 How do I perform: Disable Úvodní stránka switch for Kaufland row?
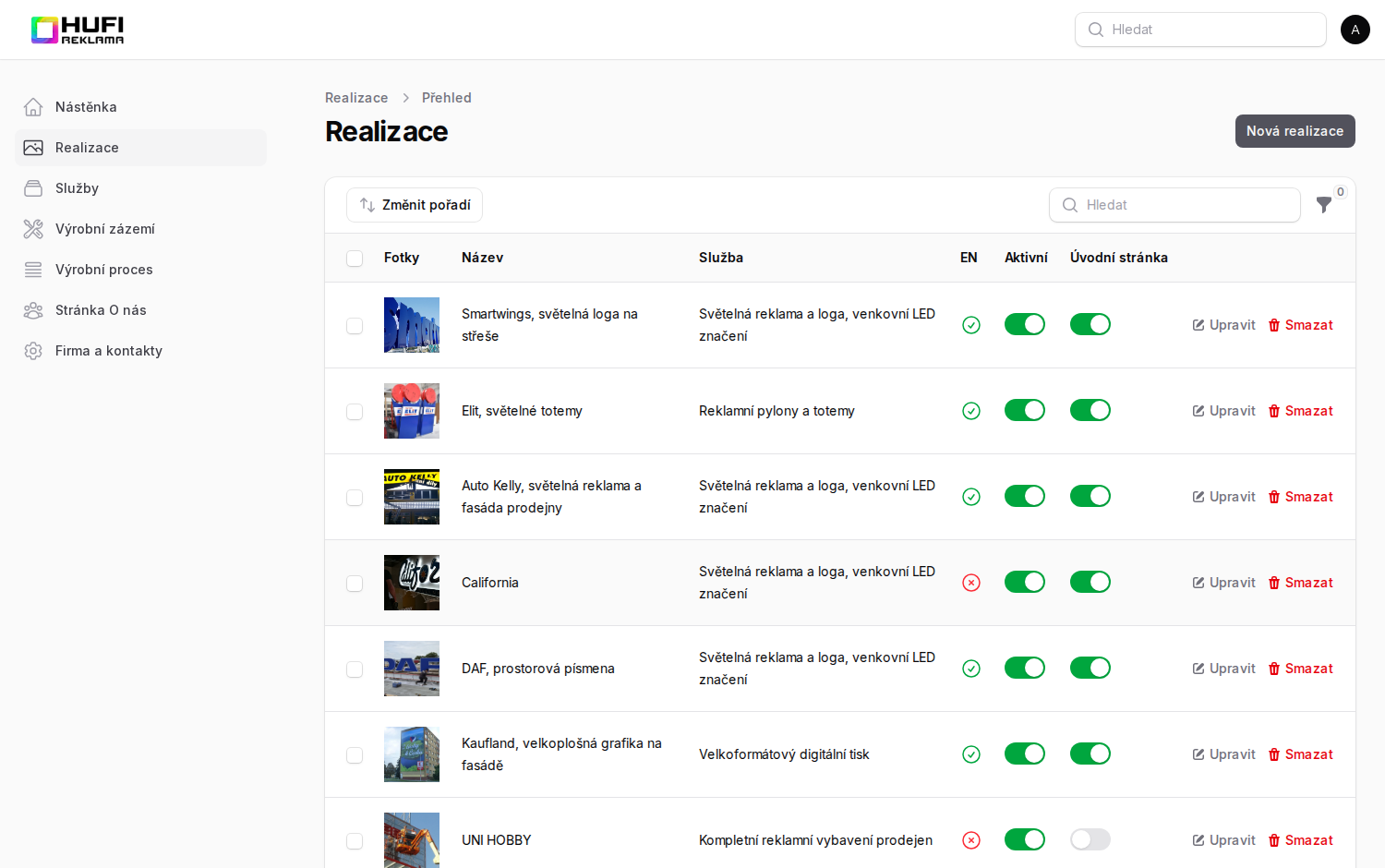click(x=1090, y=753)
